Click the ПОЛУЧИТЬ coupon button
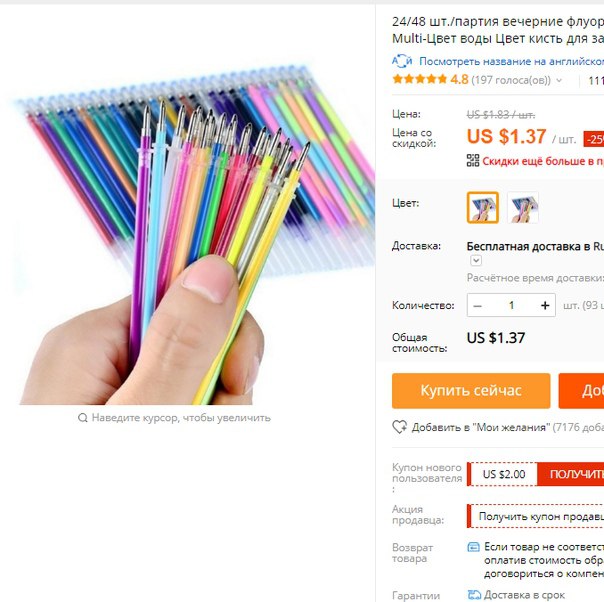The height and width of the screenshot is (602, 604). pyautogui.click(x=570, y=474)
